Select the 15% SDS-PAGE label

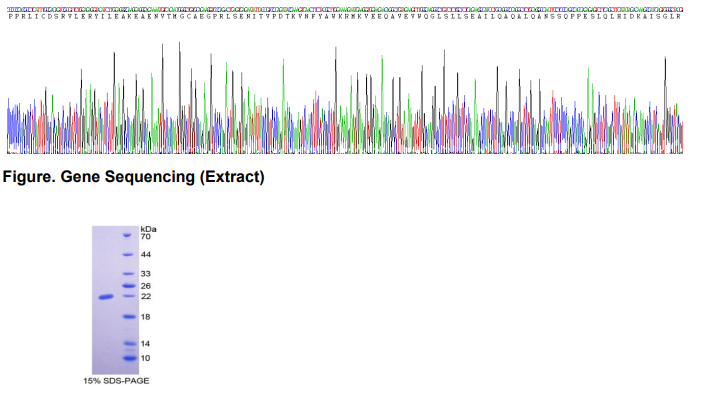click(x=116, y=381)
